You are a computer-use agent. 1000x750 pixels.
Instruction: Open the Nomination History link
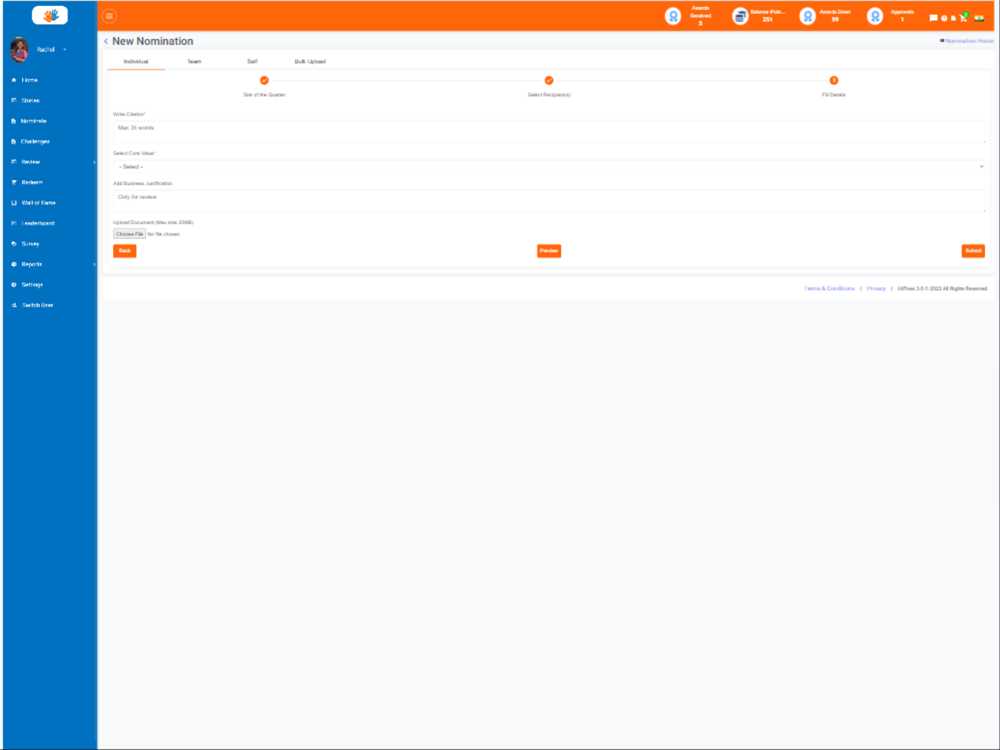pyautogui.click(x=967, y=41)
